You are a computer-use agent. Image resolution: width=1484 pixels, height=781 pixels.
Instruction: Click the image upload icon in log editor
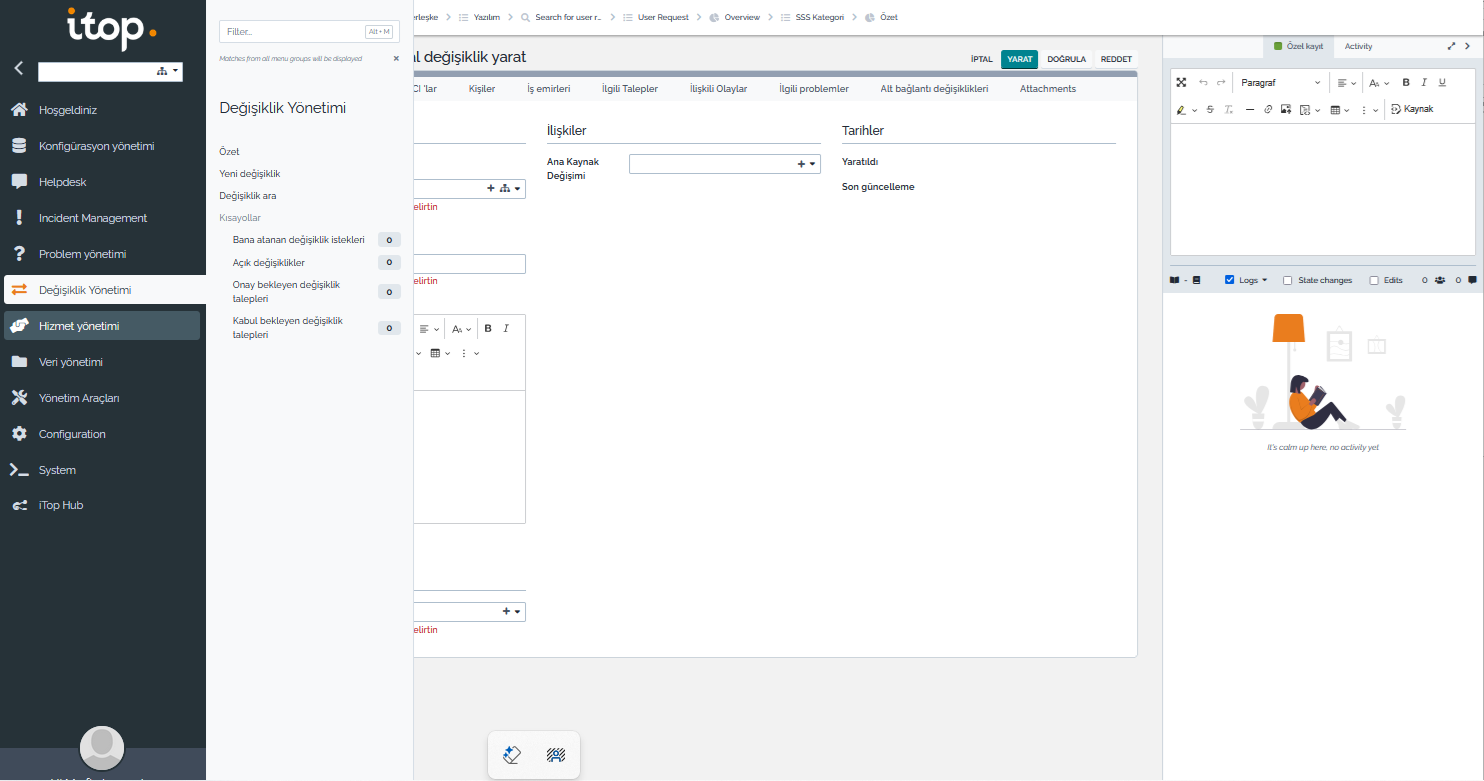[x=1286, y=109]
